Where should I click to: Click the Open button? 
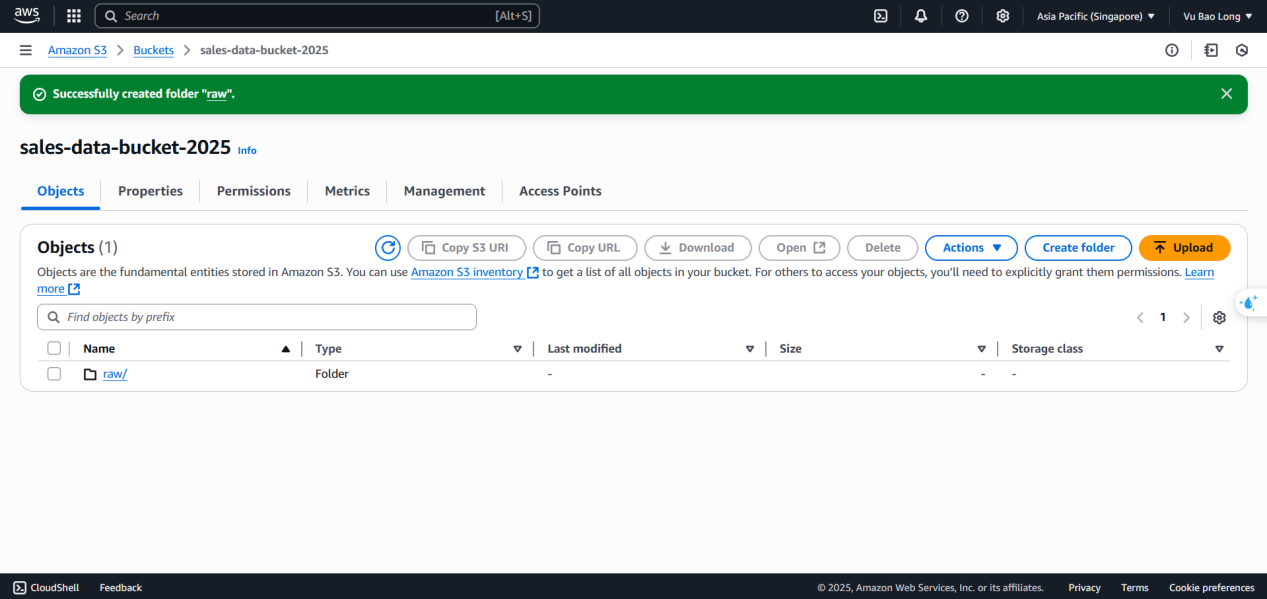click(x=800, y=248)
